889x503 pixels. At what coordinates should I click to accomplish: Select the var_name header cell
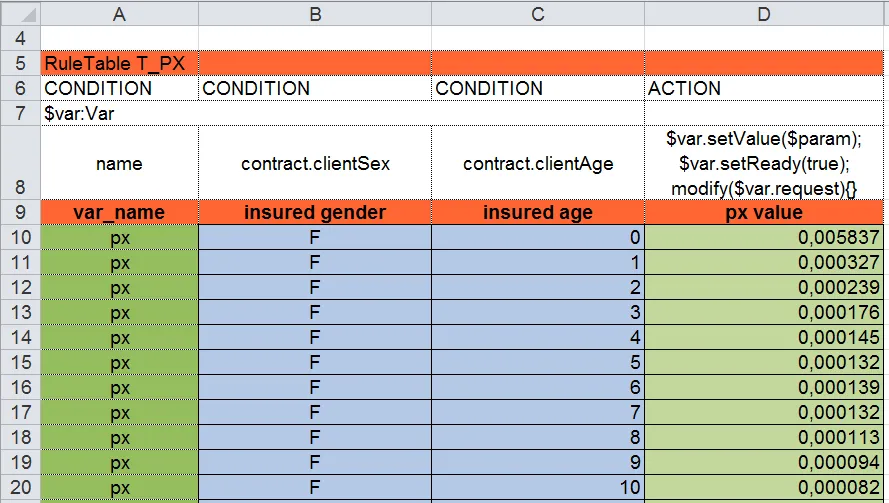click(x=120, y=213)
